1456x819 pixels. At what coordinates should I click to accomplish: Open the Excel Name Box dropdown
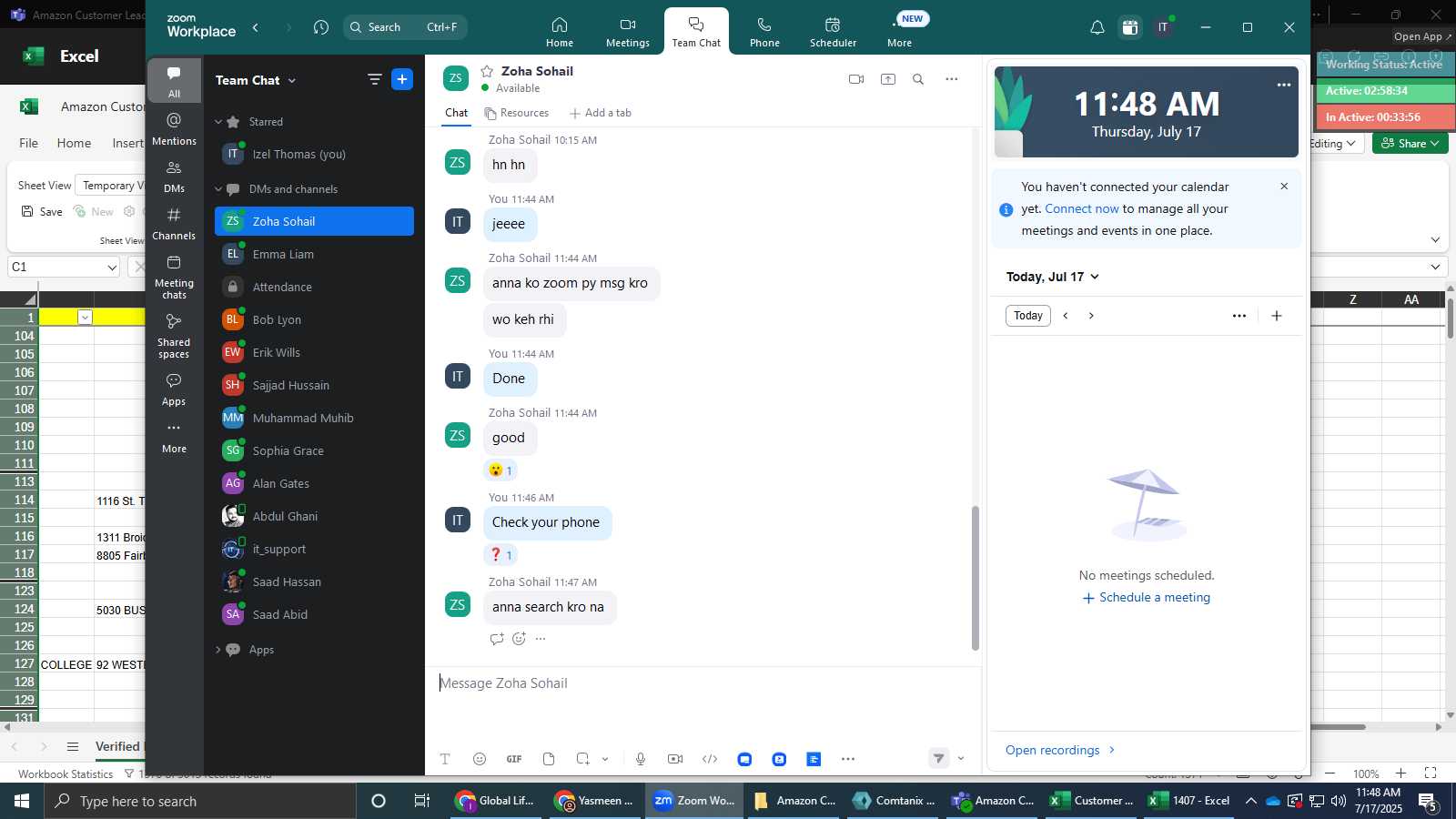(112, 268)
